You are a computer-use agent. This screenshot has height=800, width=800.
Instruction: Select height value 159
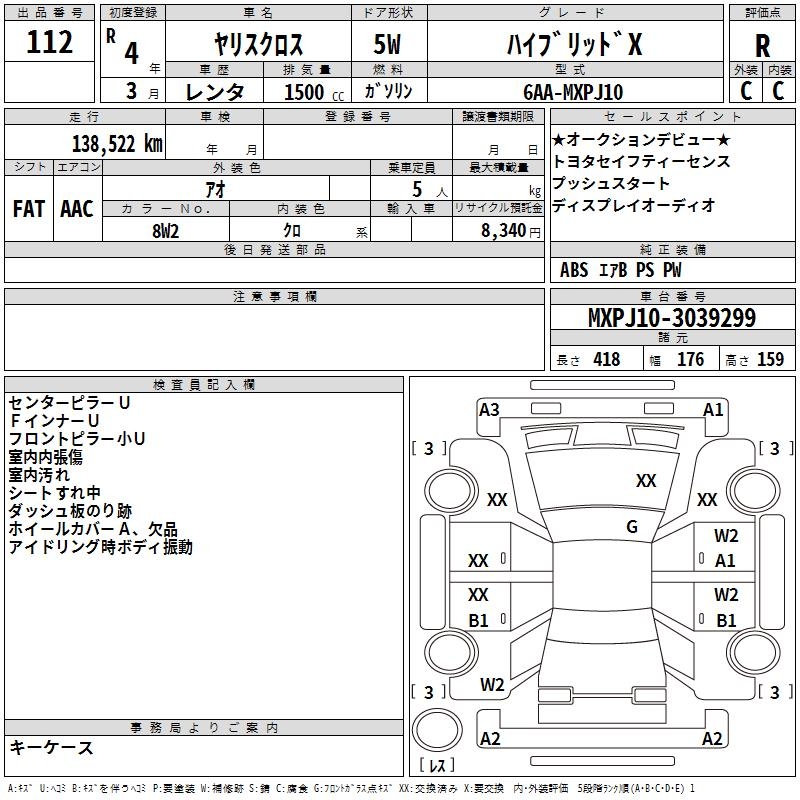pos(770,359)
